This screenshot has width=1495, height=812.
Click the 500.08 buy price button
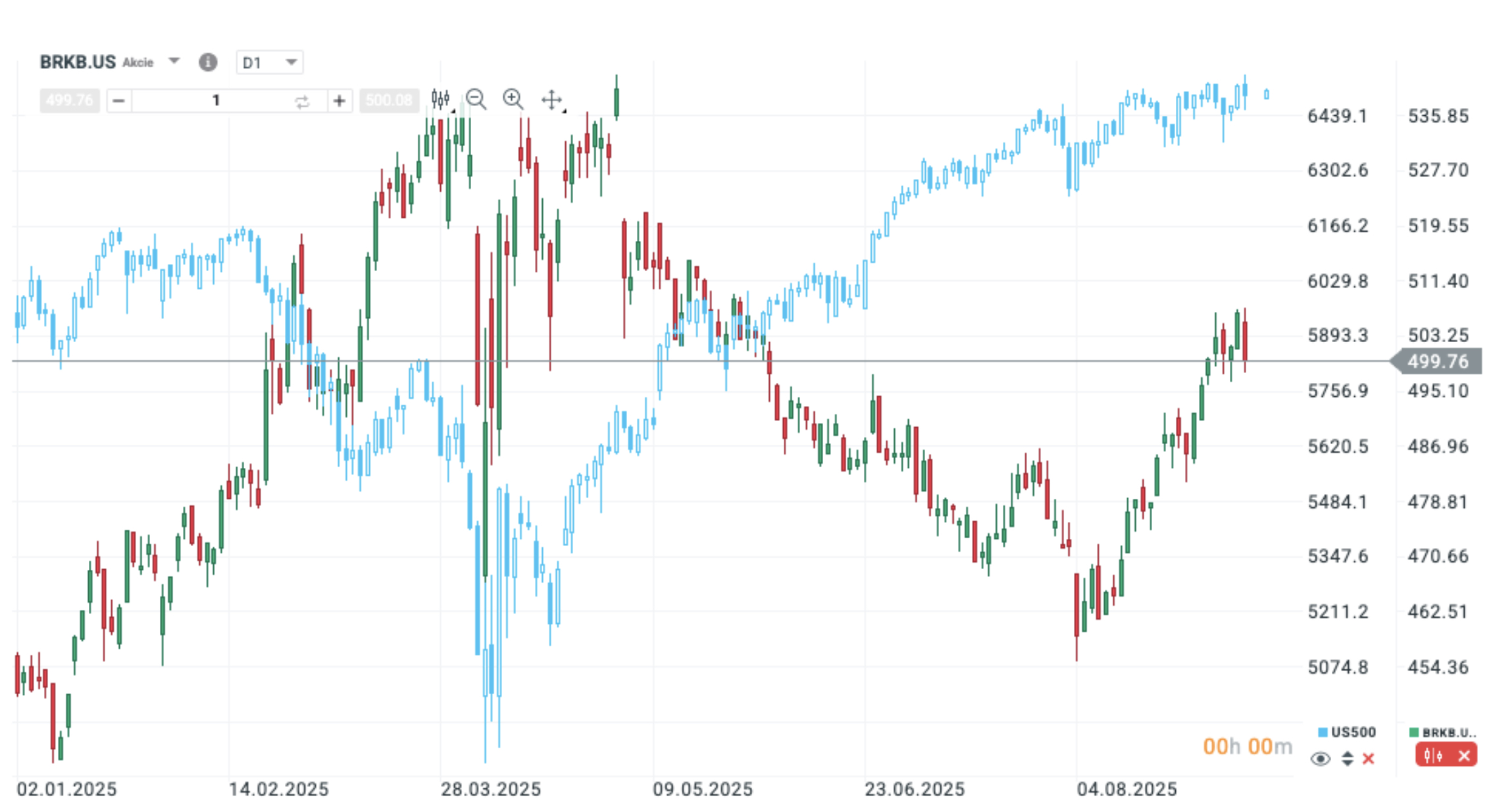pyautogui.click(x=389, y=101)
